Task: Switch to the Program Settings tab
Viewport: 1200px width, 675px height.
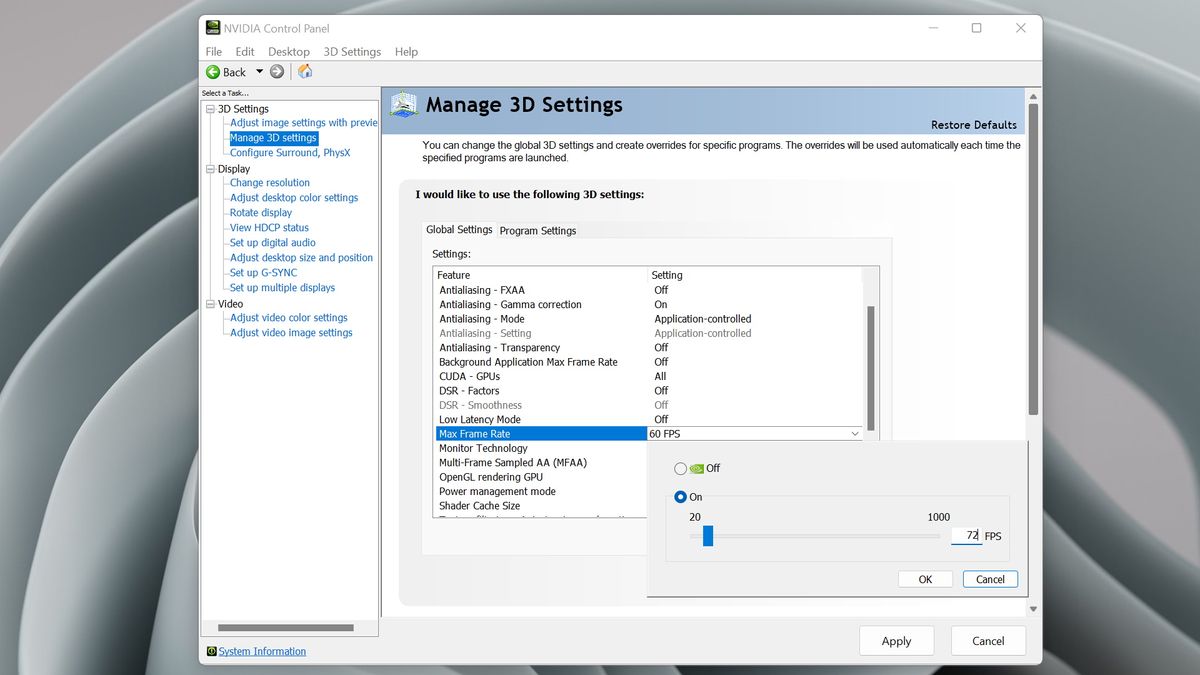Action: [x=537, y=230]
